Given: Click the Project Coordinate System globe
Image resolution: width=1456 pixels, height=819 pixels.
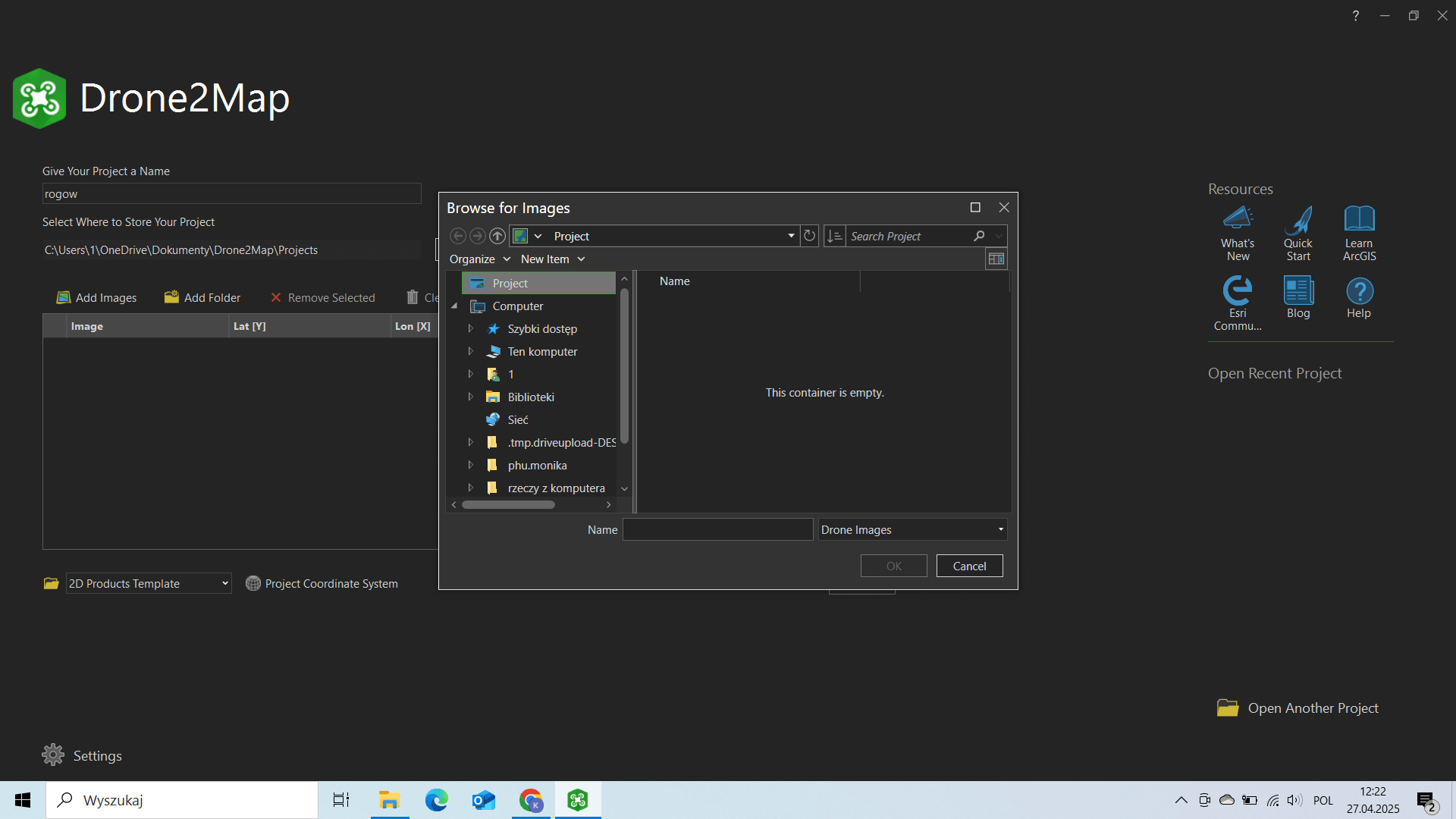Looking at the screenshot, I should (253, 583).
